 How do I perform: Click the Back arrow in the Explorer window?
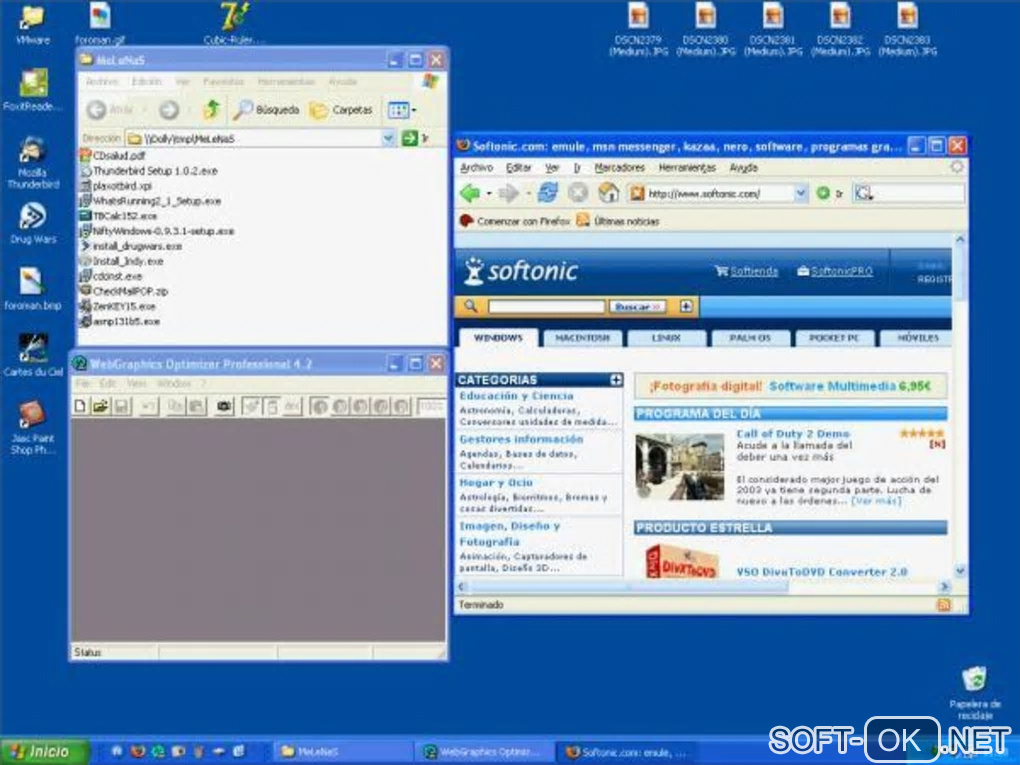click(96, 110)
